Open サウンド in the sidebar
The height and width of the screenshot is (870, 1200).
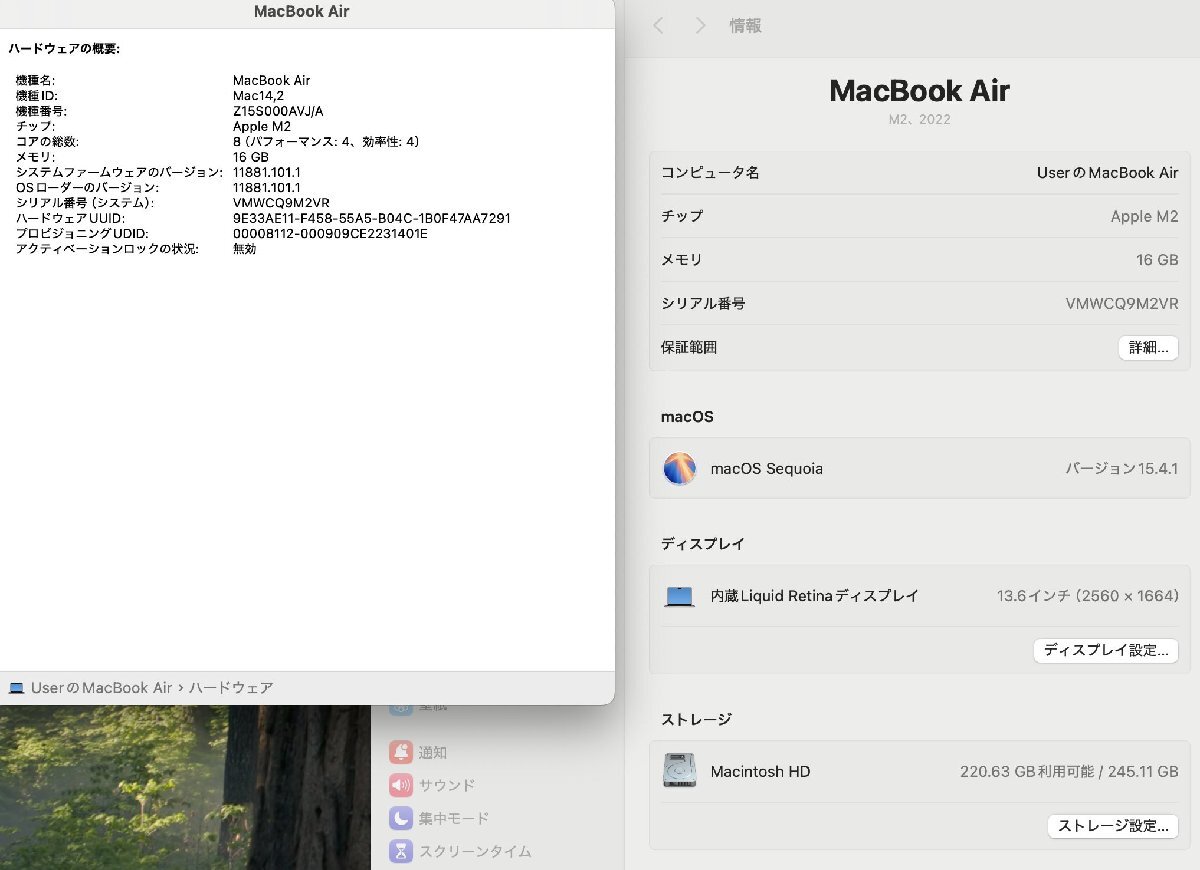click(432, 785)
